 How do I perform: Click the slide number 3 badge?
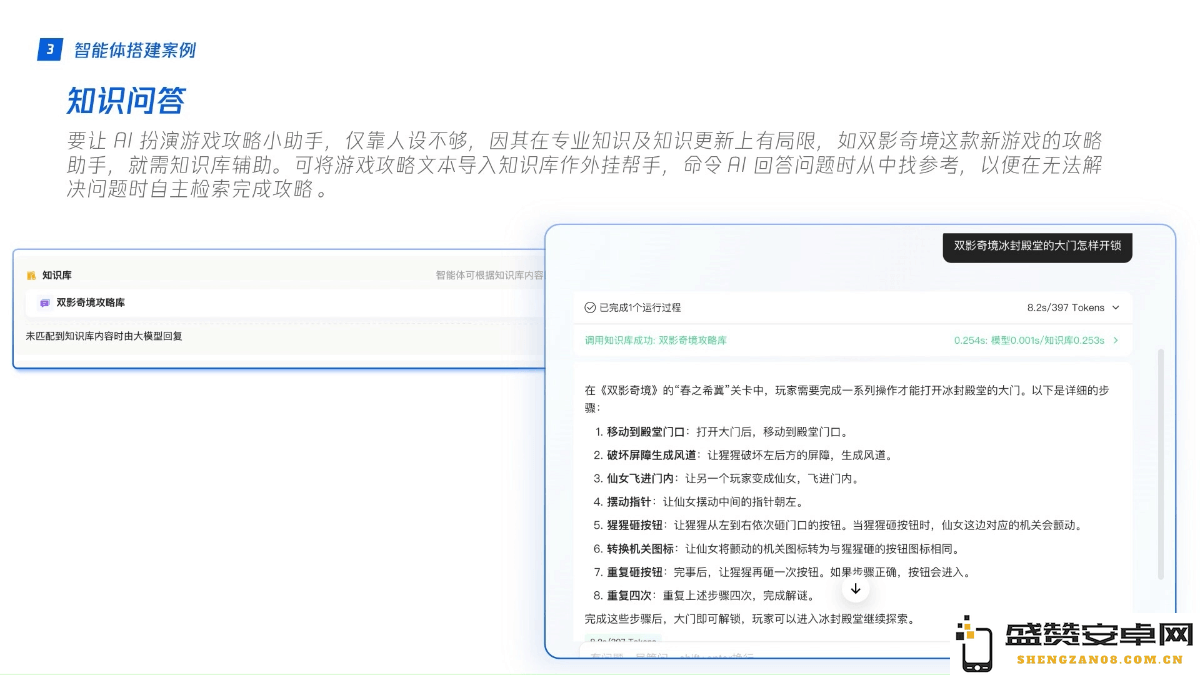[x=50, y=50]
